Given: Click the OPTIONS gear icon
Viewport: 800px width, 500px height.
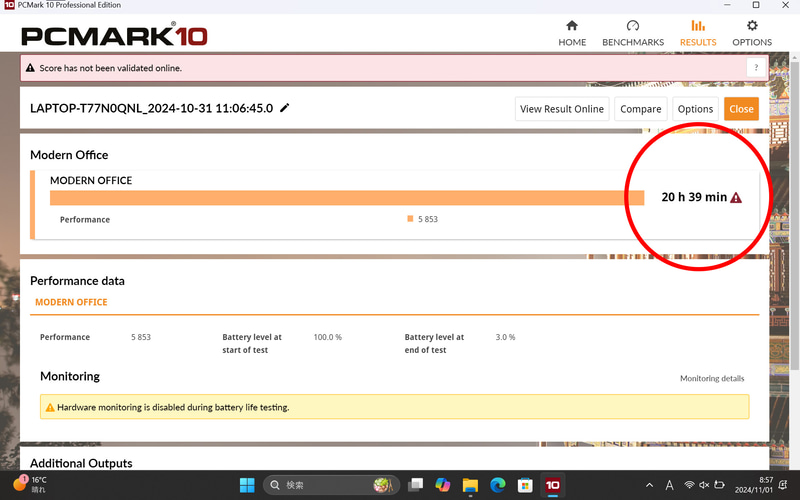Looking at the screenshot, I should tap(752, 26).
